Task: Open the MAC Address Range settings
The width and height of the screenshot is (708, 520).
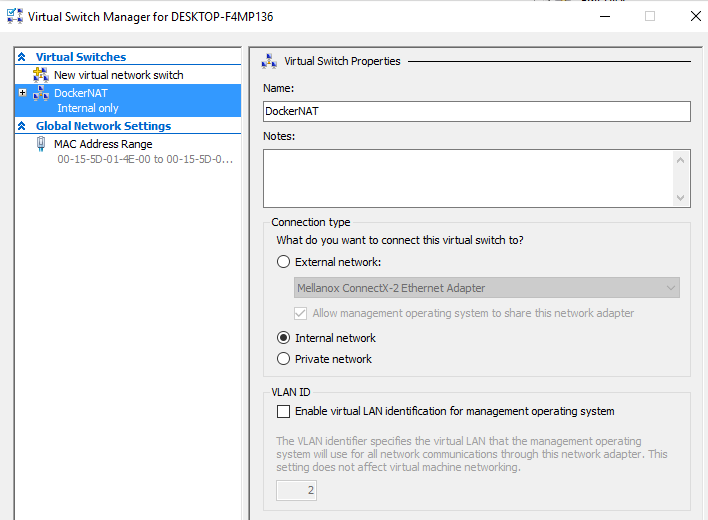Action: [x=103, y=144]
